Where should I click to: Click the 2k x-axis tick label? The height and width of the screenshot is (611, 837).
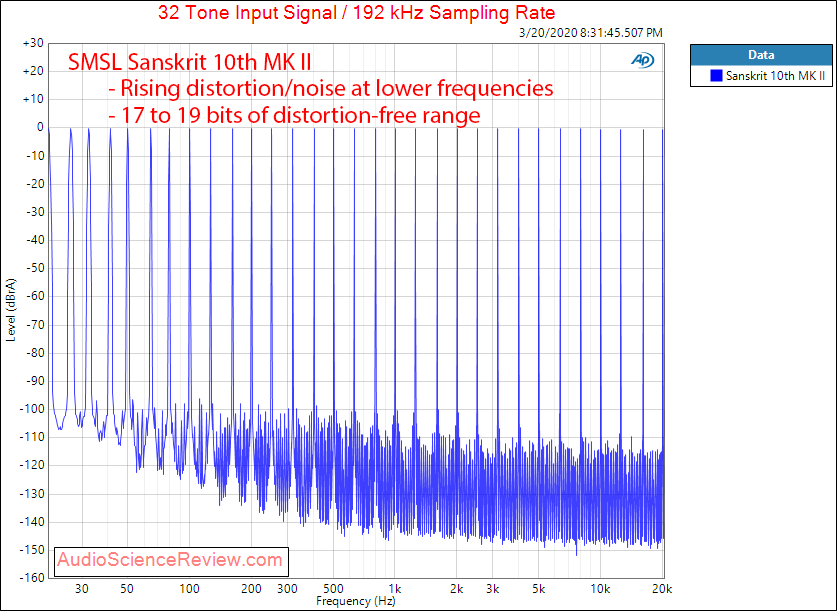coord(456,589)
